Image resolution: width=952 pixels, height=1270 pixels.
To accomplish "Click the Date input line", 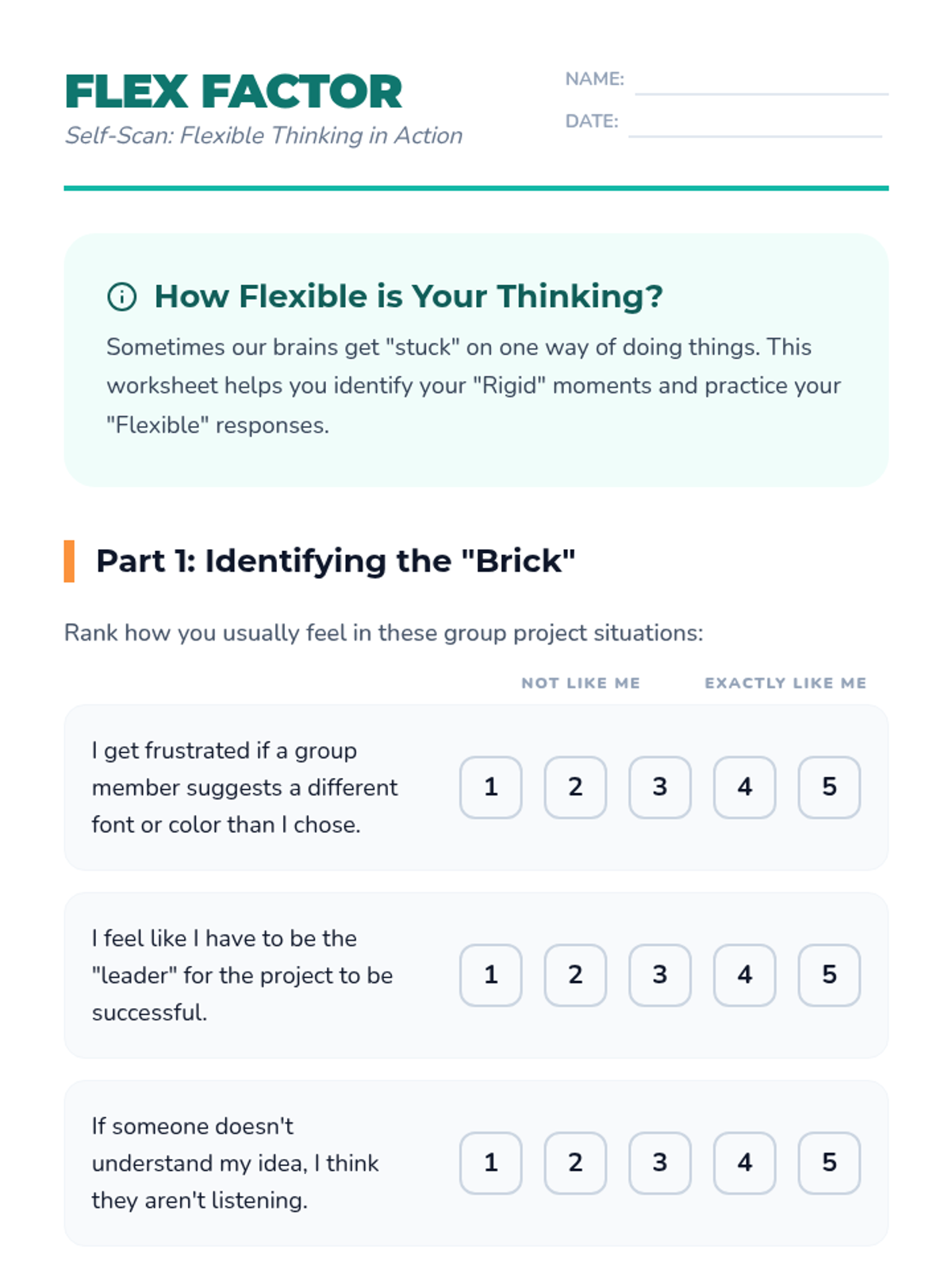I will (754, 126).
